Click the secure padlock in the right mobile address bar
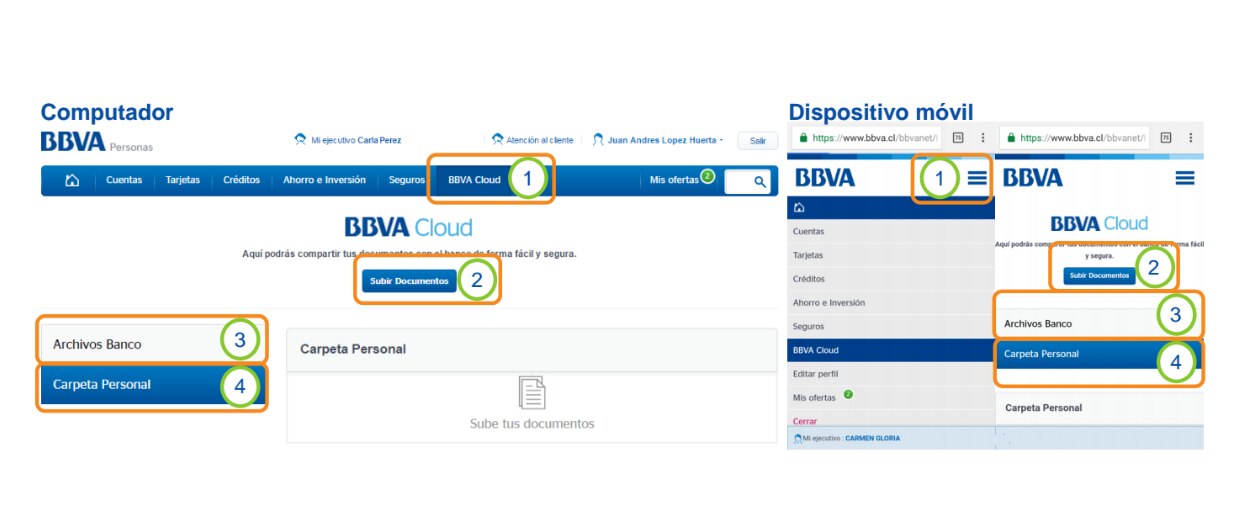1243x530 pixels. point(1010,138)
